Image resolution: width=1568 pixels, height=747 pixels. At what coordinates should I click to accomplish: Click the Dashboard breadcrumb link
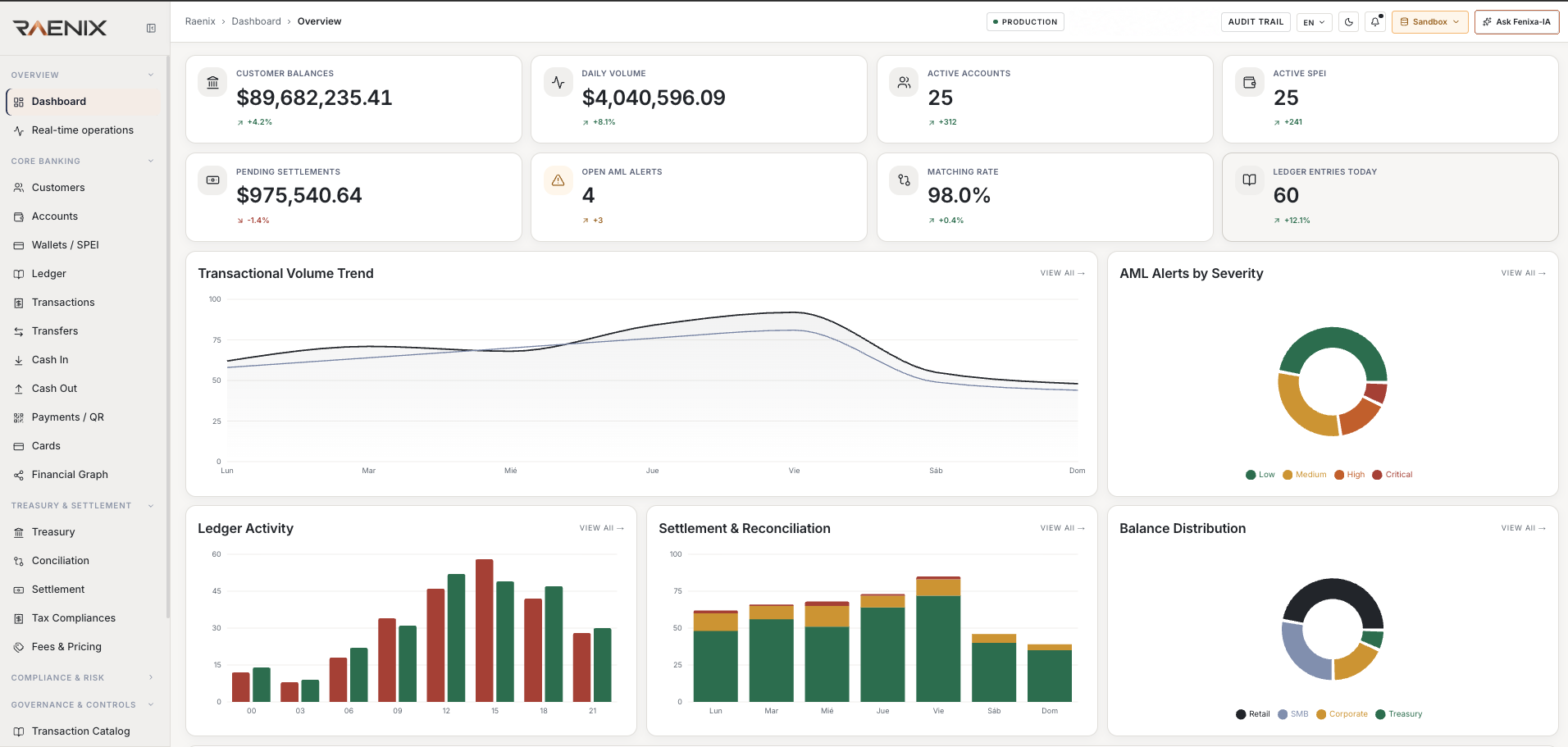(x=256, y=21)
